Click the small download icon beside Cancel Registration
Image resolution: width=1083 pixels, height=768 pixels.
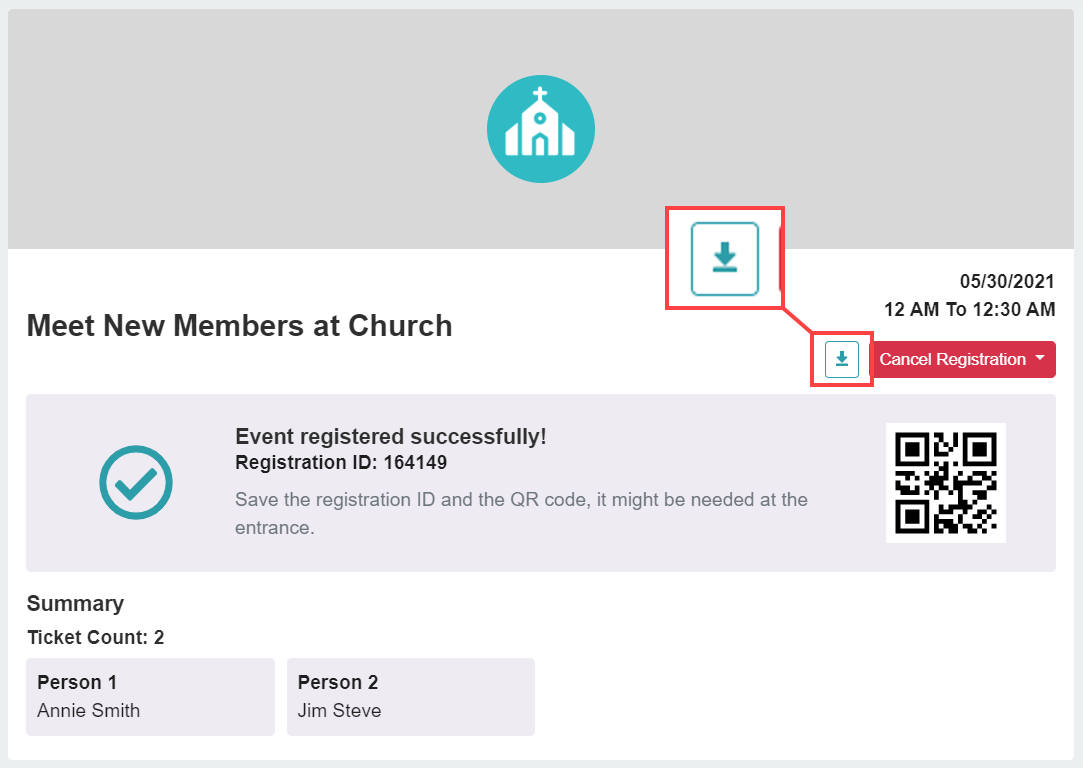pyautogui.click(x=841, y=359)
